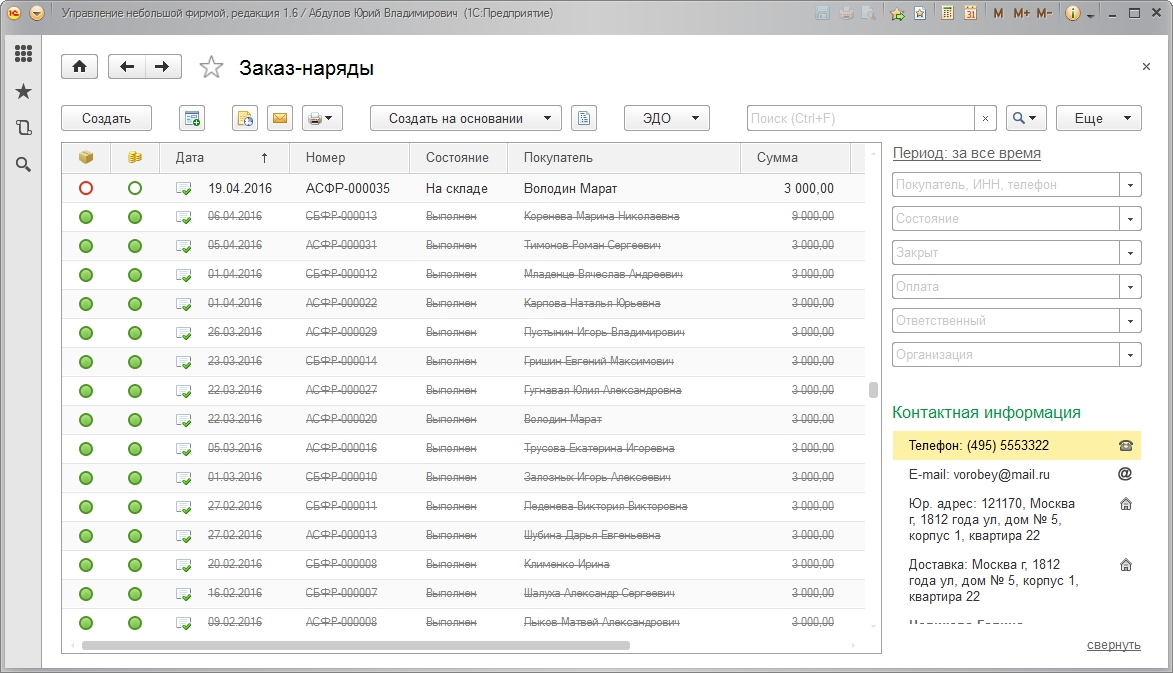Click the M memory button in title bar
Image resolution: width=1173 pixels, height=673 pixels.
pos(998,13)
